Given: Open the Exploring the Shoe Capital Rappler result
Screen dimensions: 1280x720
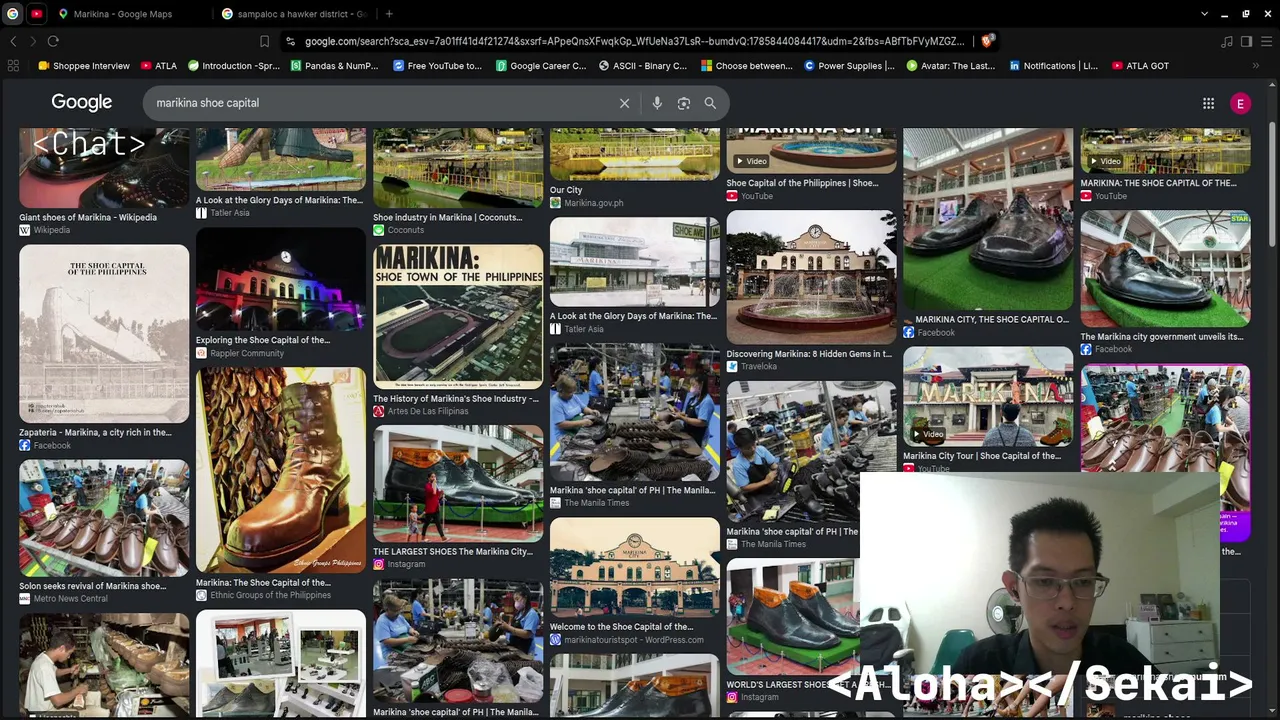Looking at the screenshot, I should (263, 340).
